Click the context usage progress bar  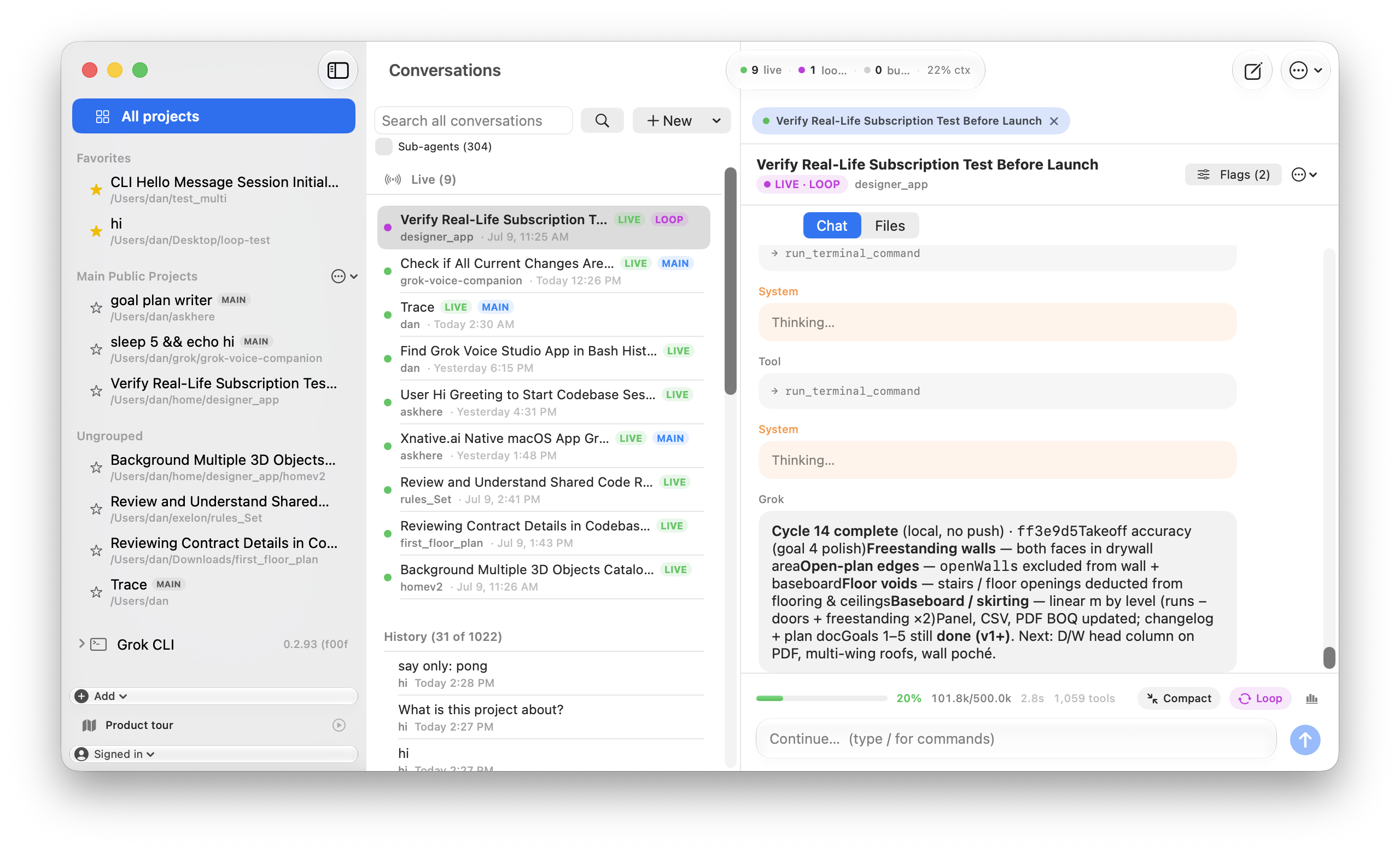click(x=821, y=698)
